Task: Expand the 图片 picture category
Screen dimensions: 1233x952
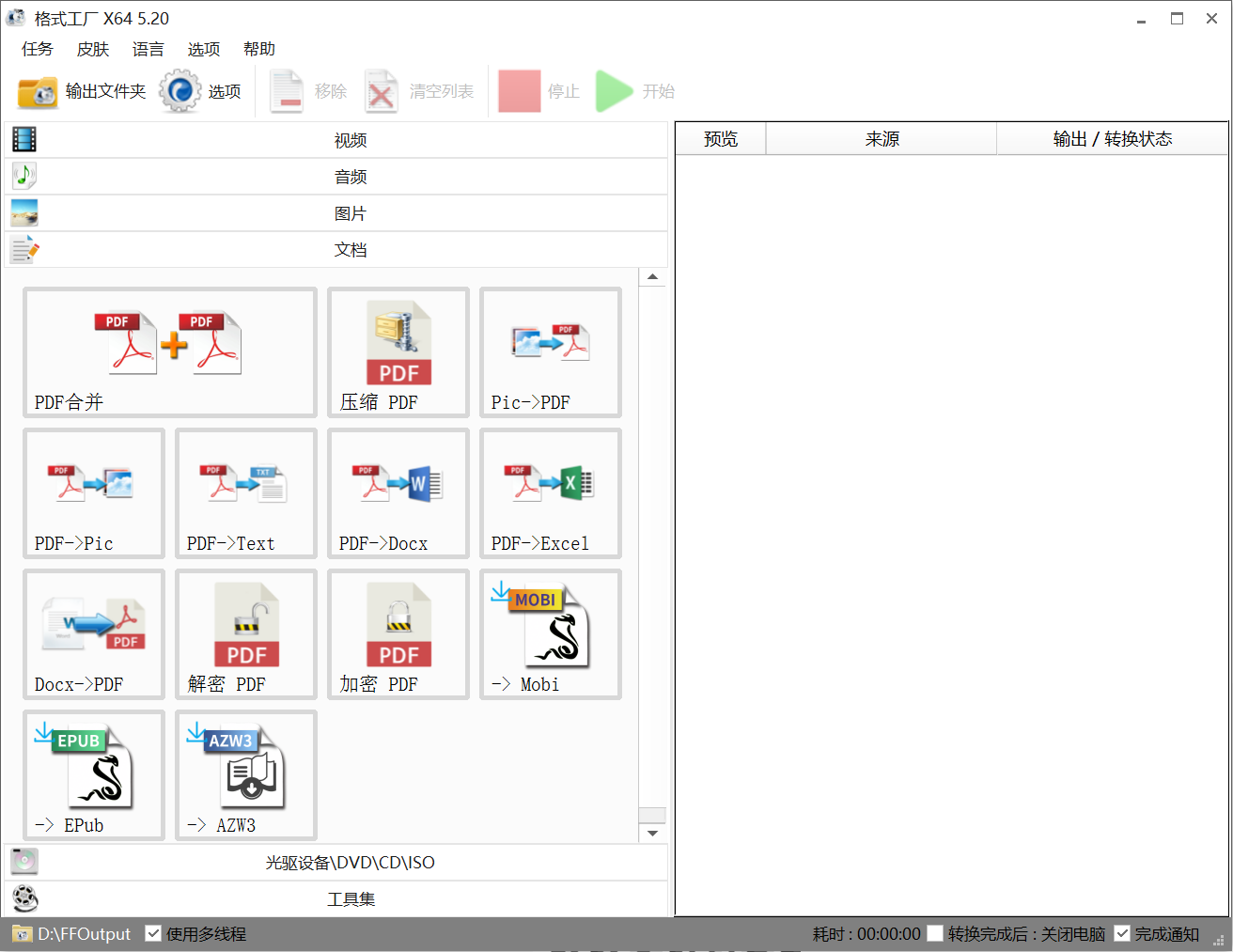Action: click(x=336, y=213)
